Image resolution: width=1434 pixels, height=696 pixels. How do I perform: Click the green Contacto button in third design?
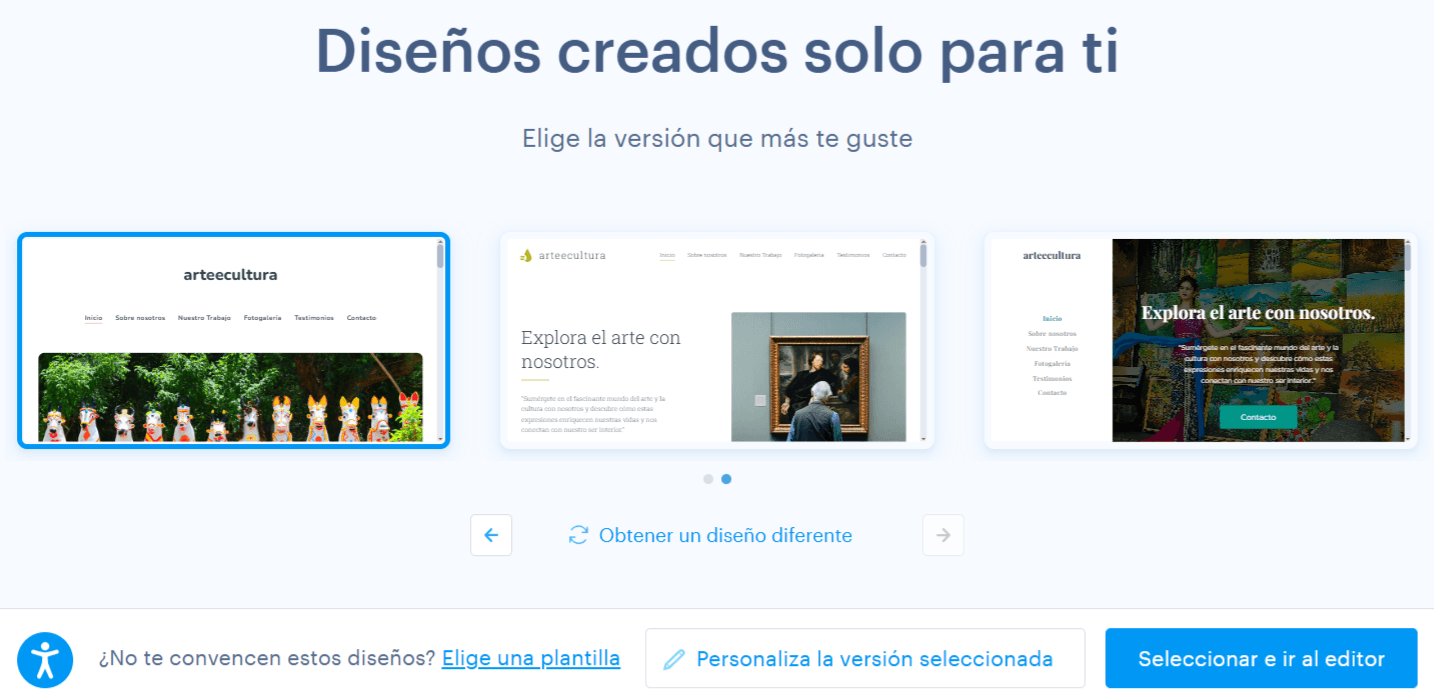coord(1258,417)
